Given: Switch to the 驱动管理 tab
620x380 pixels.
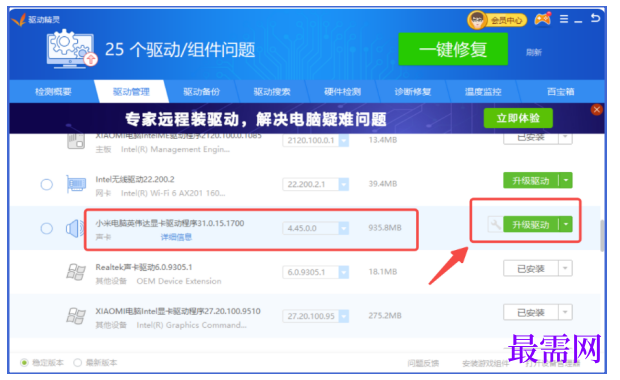Looking at the screenshot, I should (131, 92).
